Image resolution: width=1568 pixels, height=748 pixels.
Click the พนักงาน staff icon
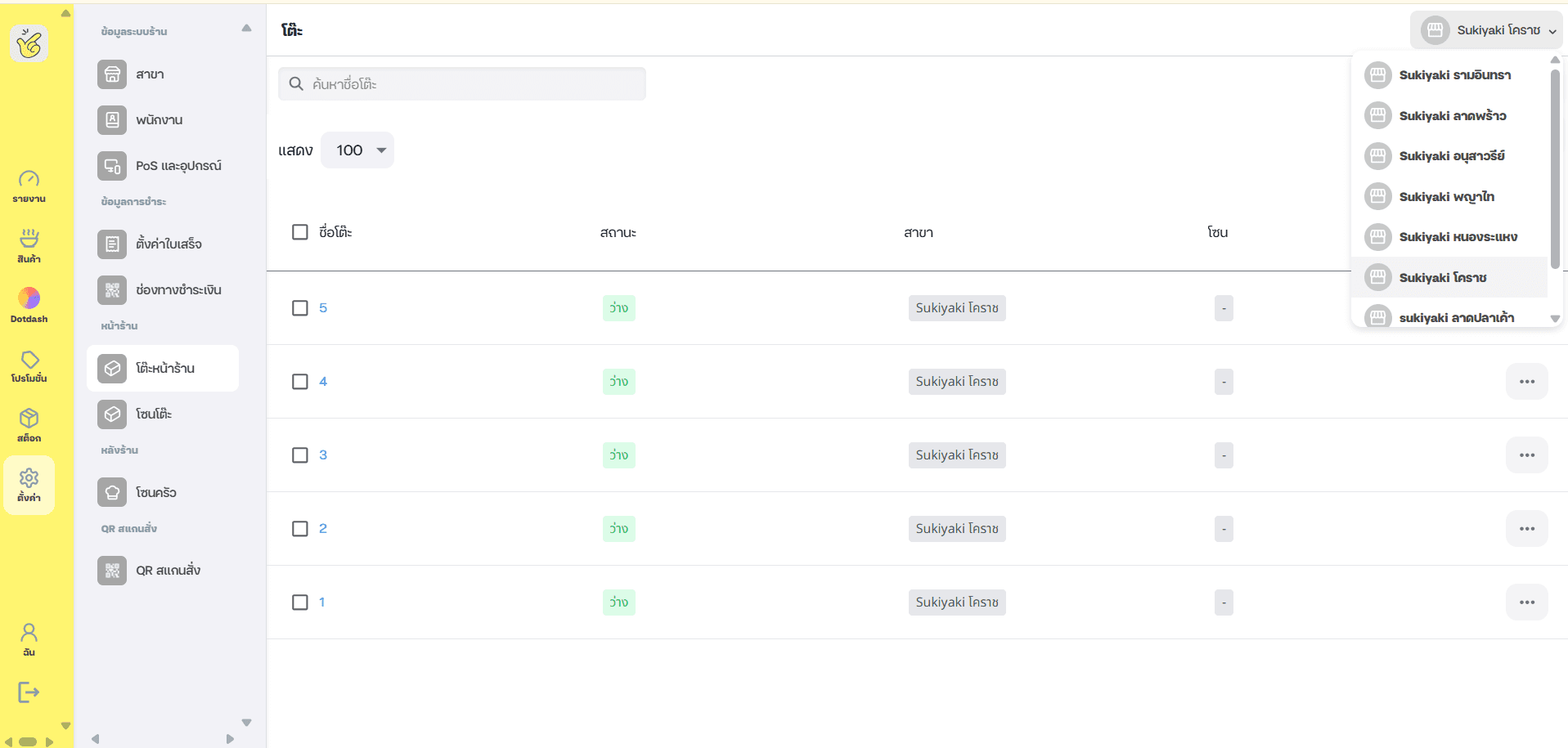pos(112,120)
